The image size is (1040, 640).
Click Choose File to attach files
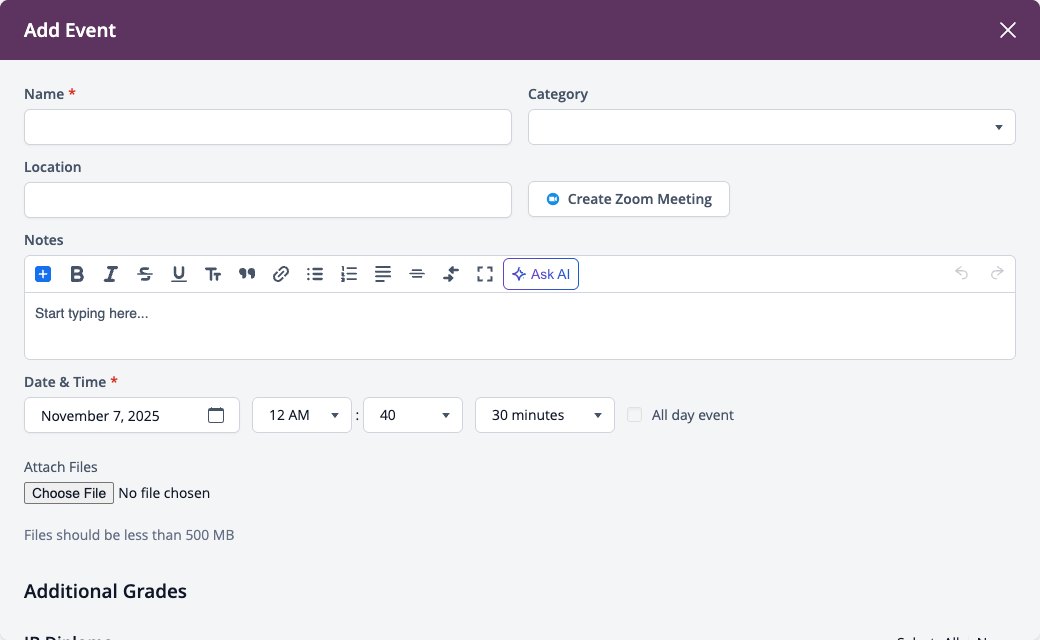point(69,493)
